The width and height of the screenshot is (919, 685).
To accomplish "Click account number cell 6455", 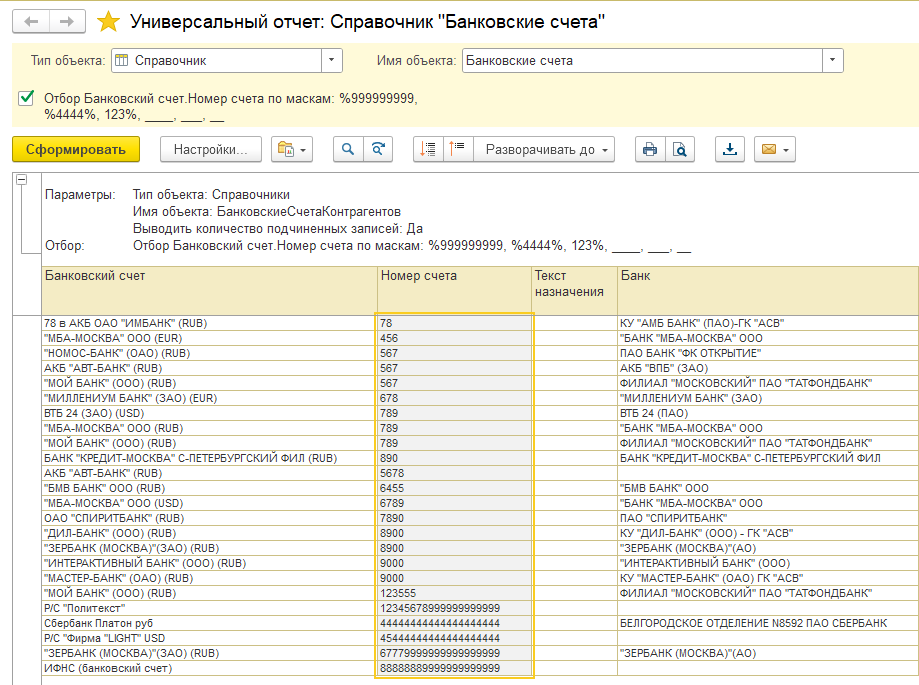I will [x=454, y=488].
